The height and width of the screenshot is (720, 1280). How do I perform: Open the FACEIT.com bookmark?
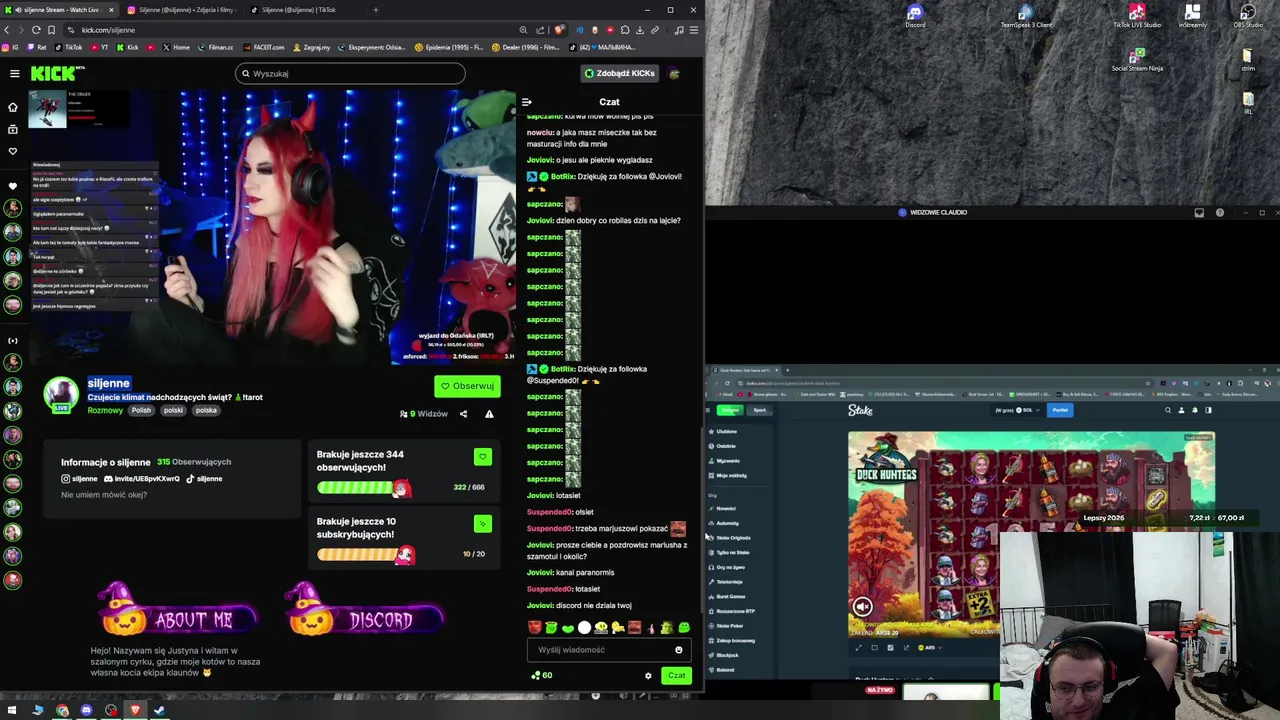264,47
